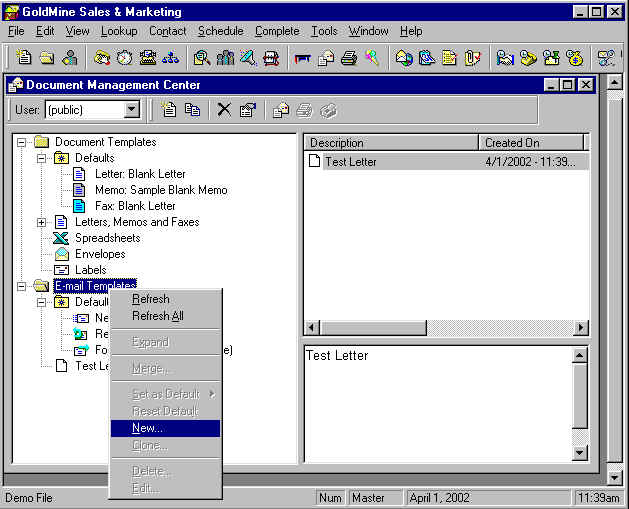Click the Description column header

point(392,143)
